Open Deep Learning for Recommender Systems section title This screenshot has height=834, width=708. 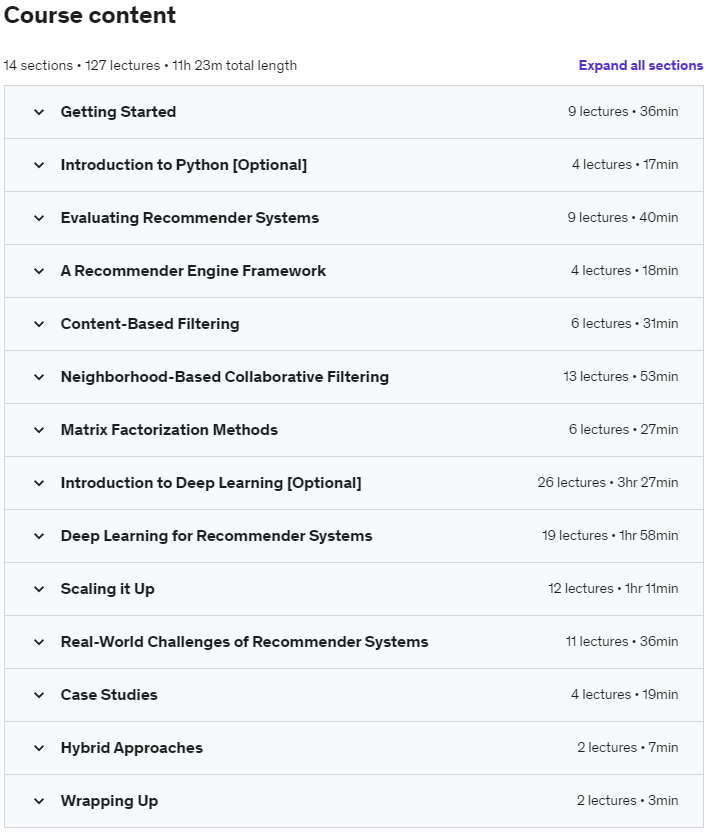pos(216,536)
